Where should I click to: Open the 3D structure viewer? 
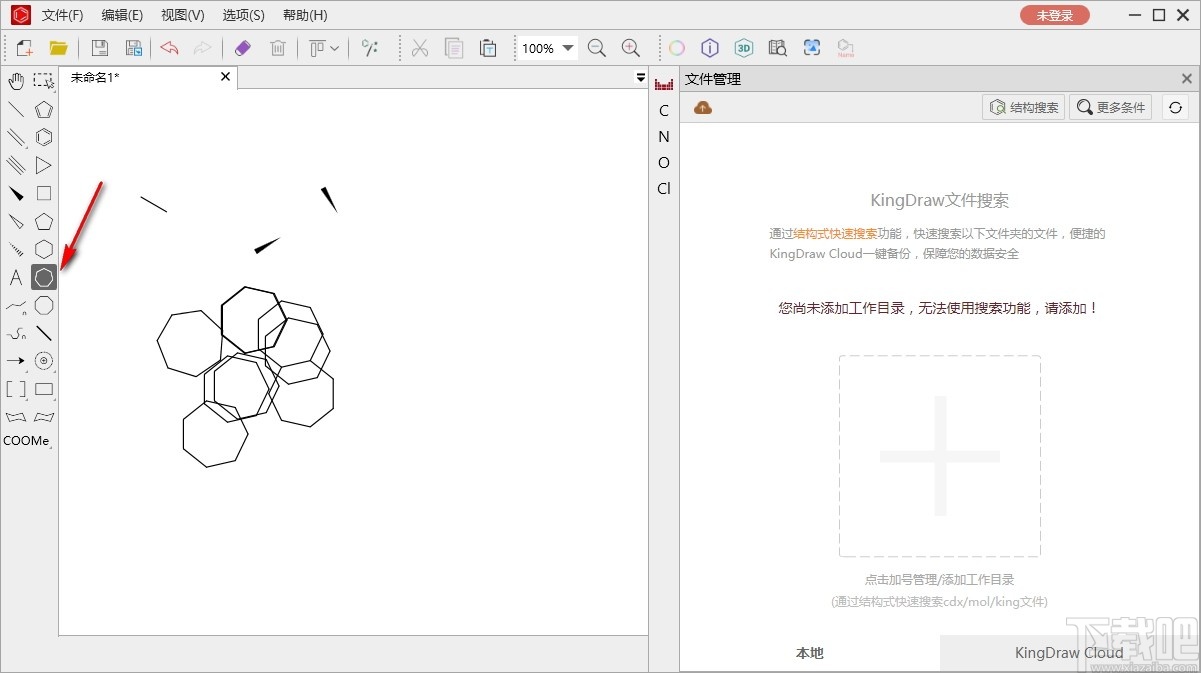pos(743,47)
